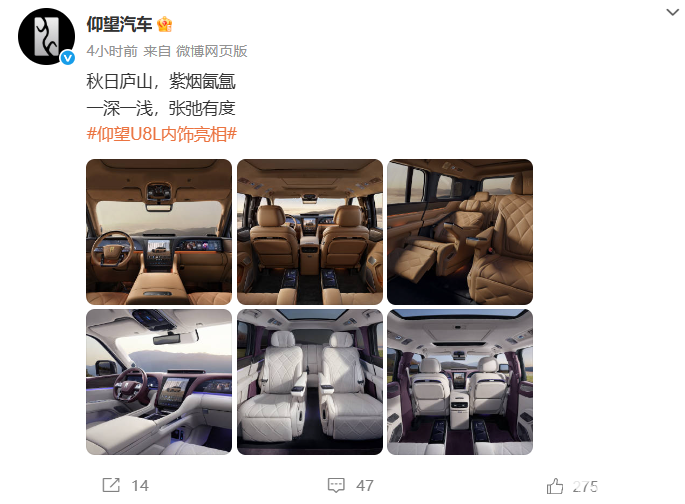Click the comment count 47

[x=365, y=486]
